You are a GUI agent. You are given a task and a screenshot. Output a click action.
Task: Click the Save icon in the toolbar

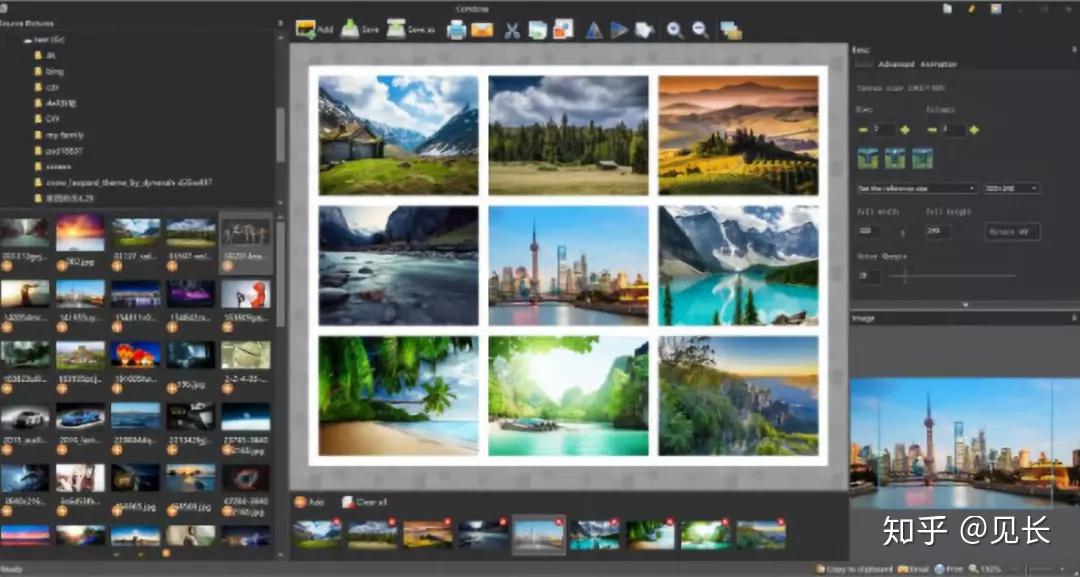[350, 29]
